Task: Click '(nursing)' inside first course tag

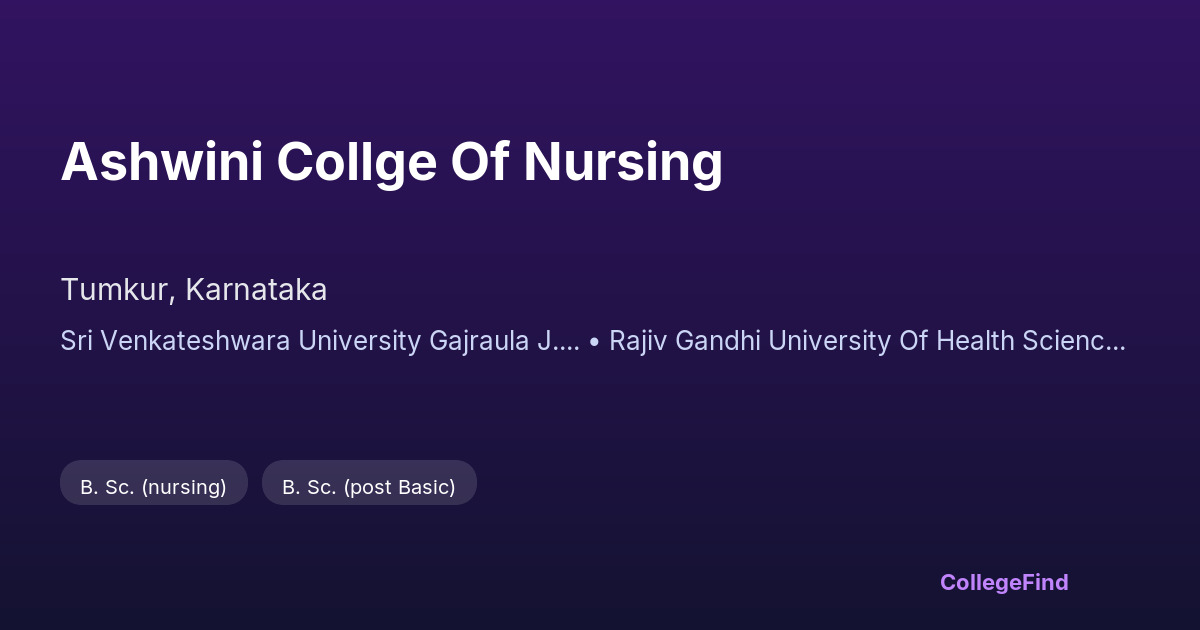Action: pos(184,487)
